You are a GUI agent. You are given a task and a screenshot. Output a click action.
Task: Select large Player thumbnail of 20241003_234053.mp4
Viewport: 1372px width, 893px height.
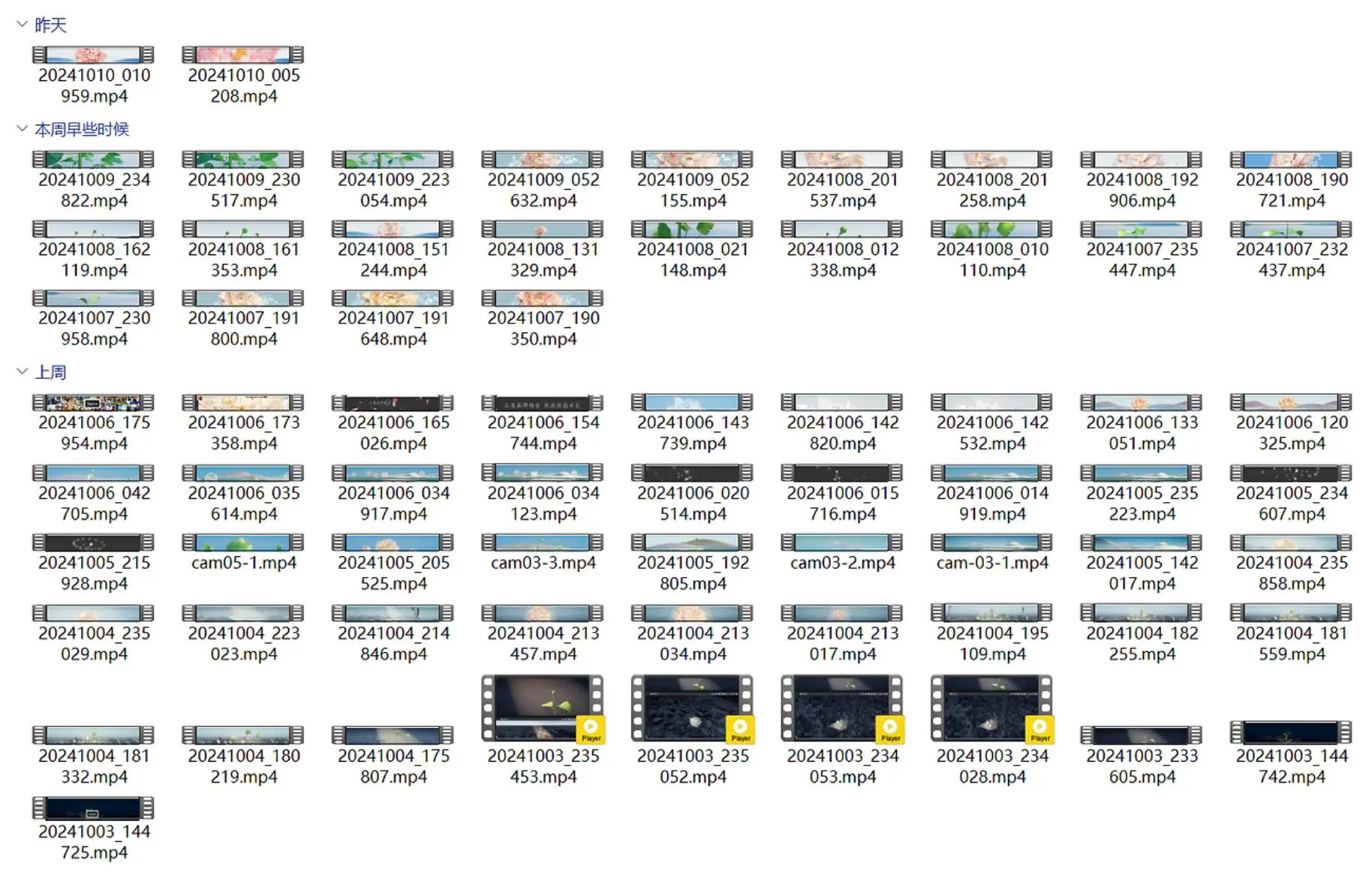[x=842, y=709]
